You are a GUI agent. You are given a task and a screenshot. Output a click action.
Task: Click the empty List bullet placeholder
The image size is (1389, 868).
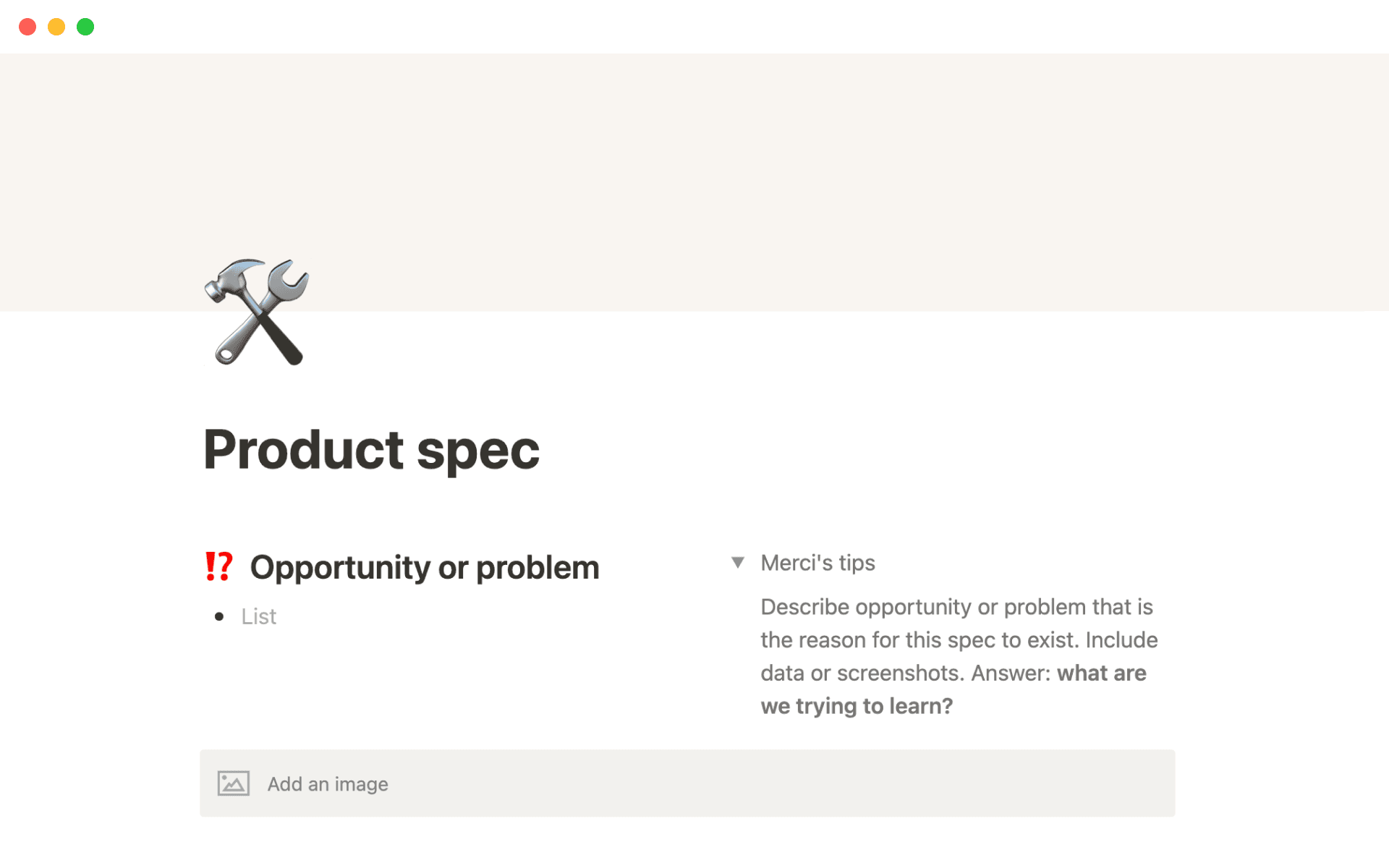click(x=259, y=616)
